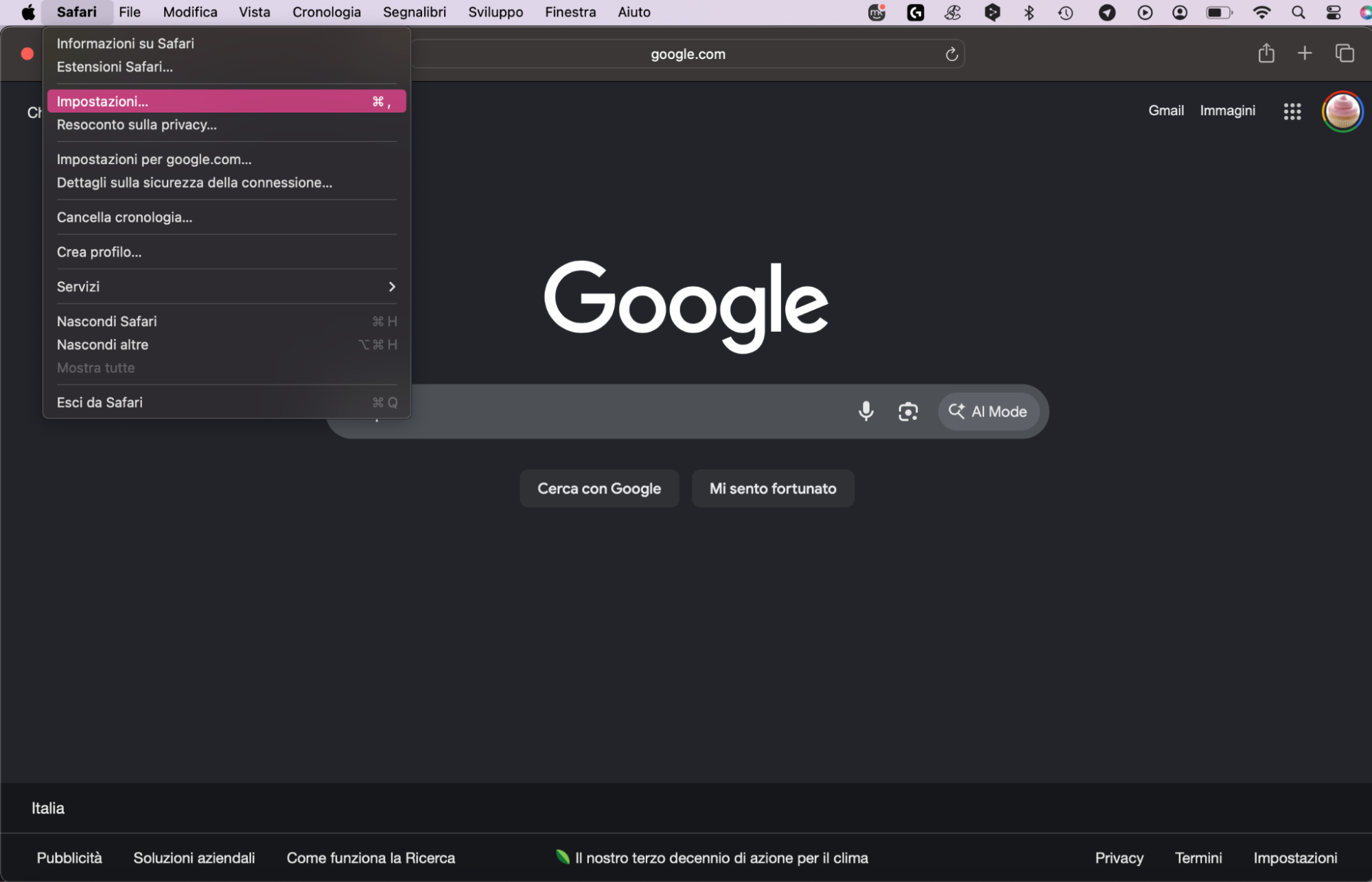
Task: Open Impostazioni footer link
Action: coord(1295,858)
